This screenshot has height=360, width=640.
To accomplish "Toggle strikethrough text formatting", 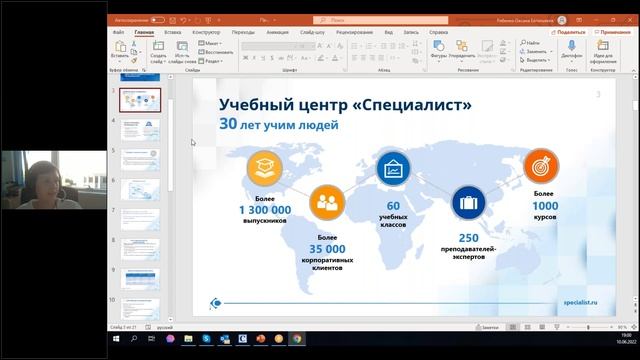I will 281,58.
